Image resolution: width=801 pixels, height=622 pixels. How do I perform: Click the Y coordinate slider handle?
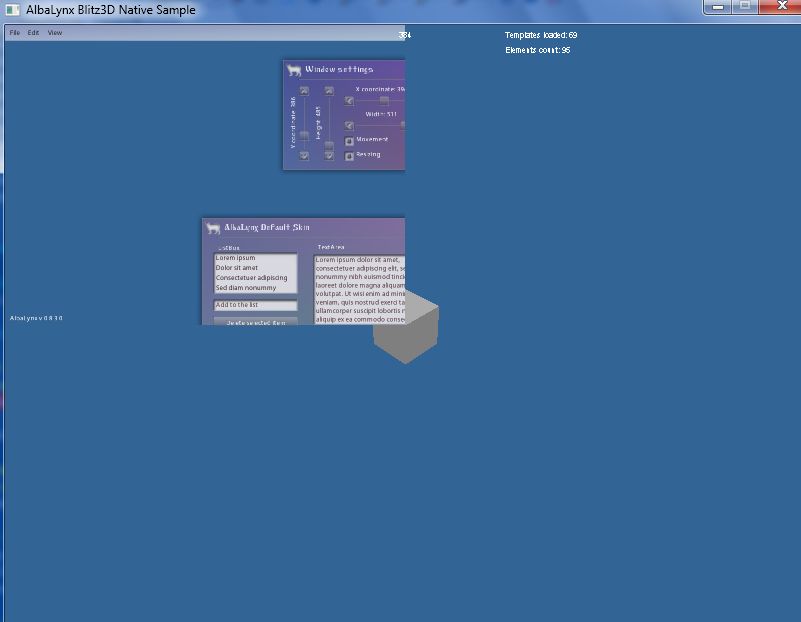point(304,136)
